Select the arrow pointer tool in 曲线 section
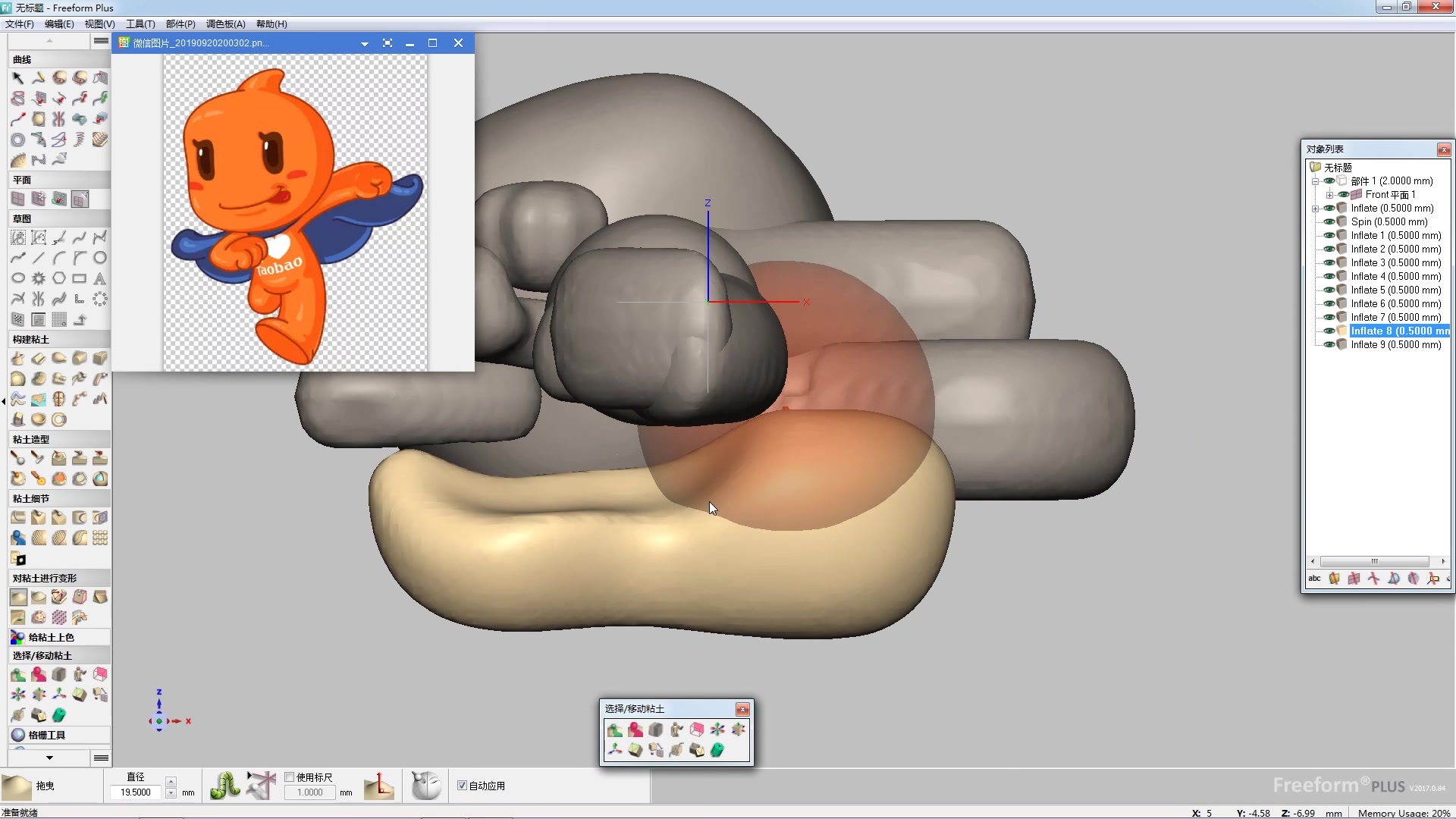The image size is (1456, 819). coord(18,78)
